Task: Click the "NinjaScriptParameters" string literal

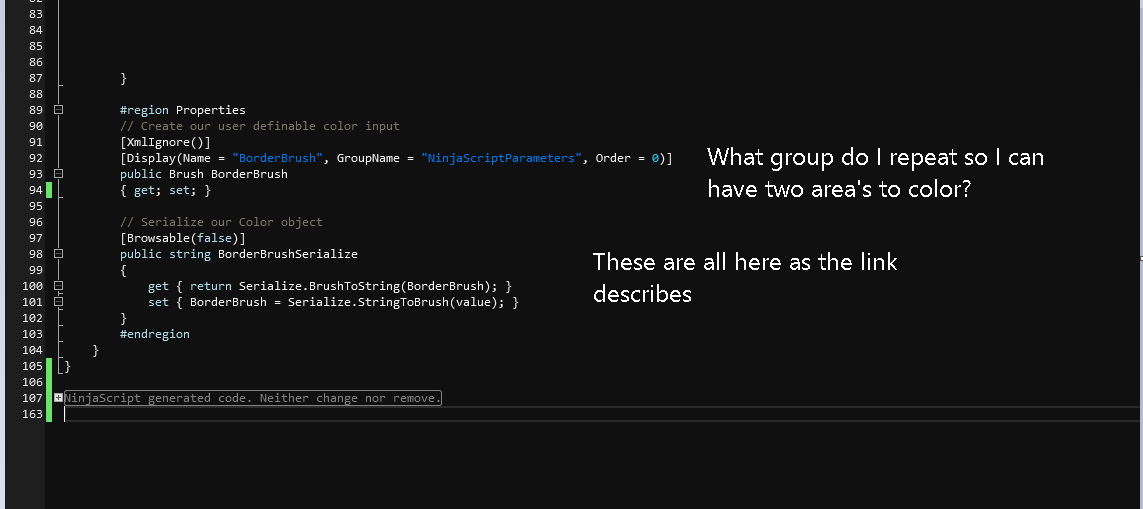Action: point(502,158)
